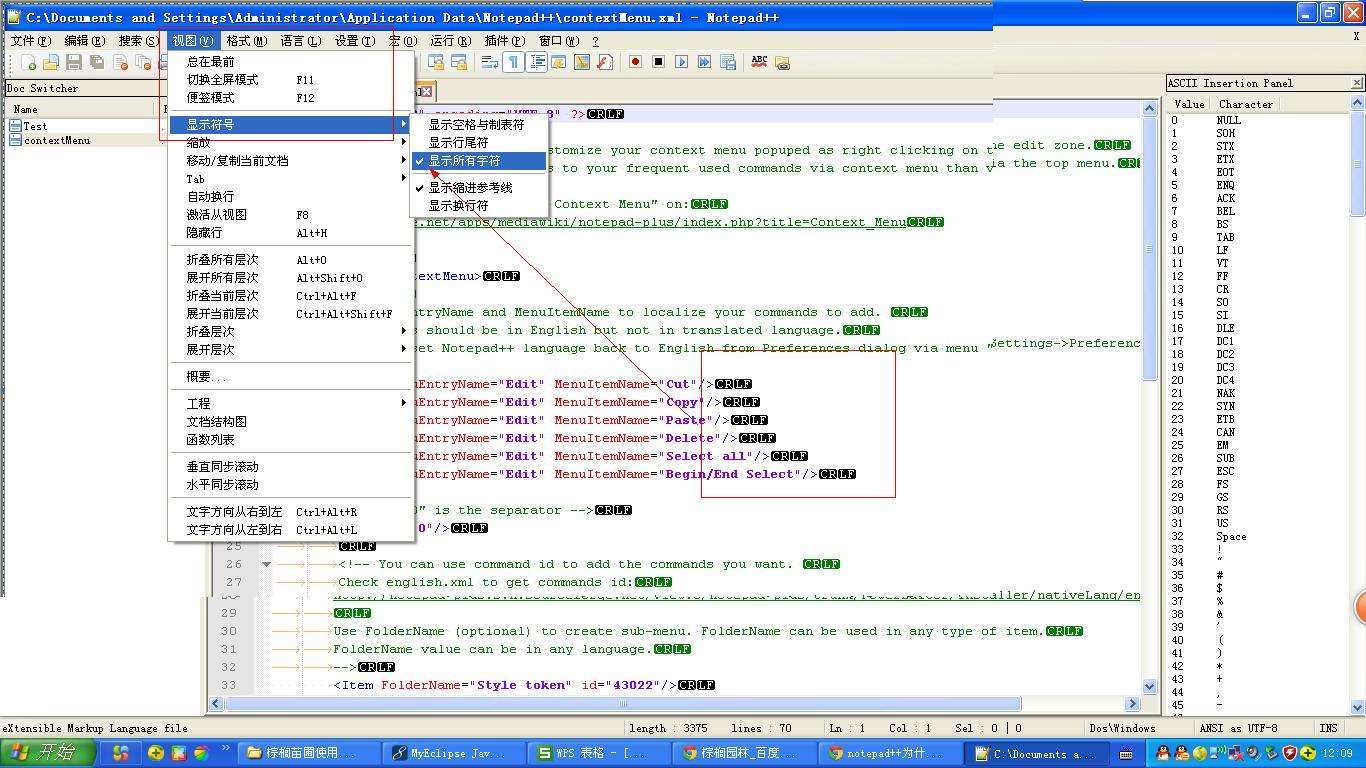The width and height of the screenshot is (1366, 768).
Task: Toggle 显示缩进参考线 checked menu item
Action: pos(479,188)
